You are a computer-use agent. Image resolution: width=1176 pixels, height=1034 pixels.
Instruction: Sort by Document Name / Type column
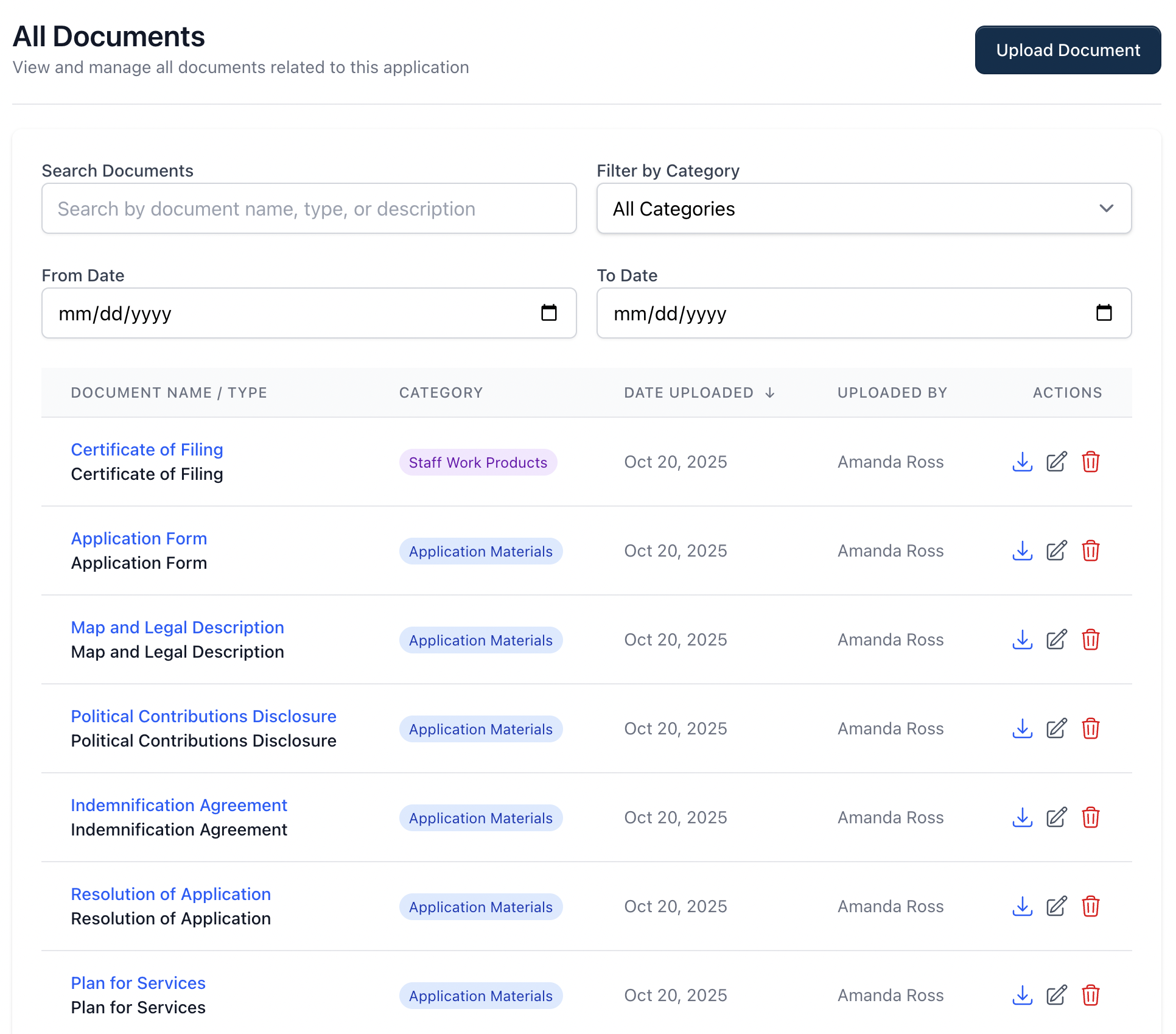169,393
